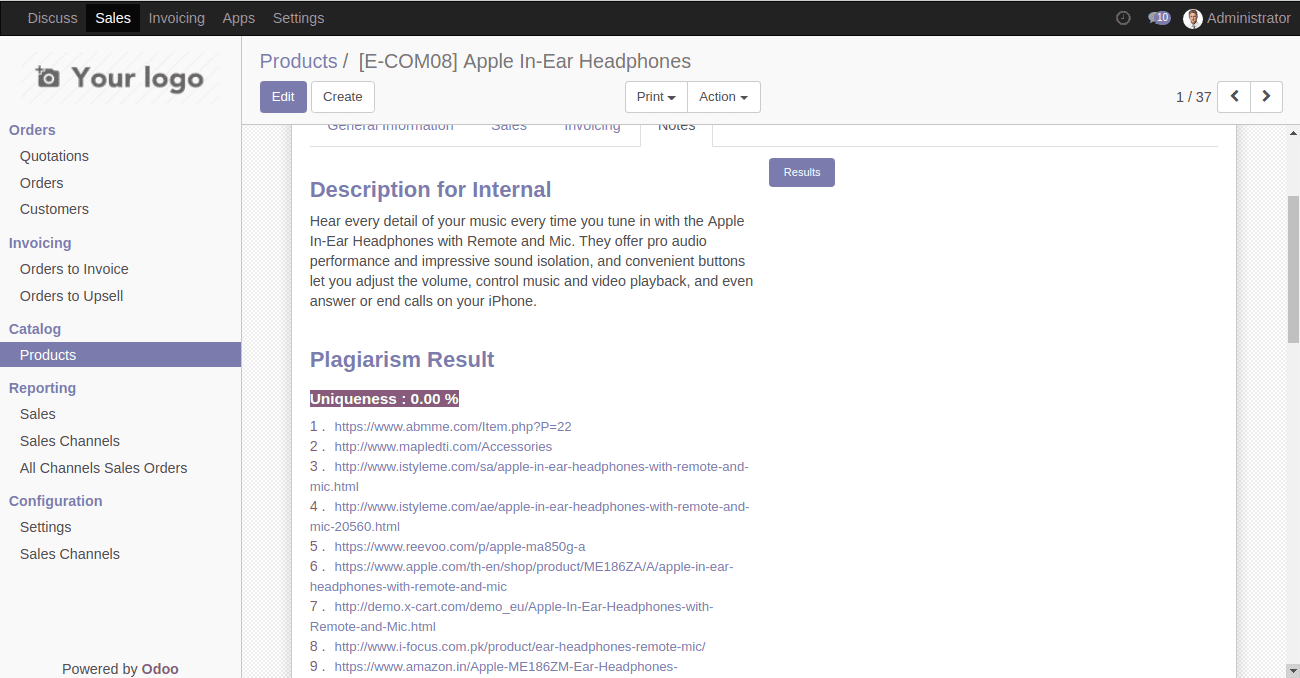
Task: Open the apple.com th-en shop link
Action: point(521,576)
